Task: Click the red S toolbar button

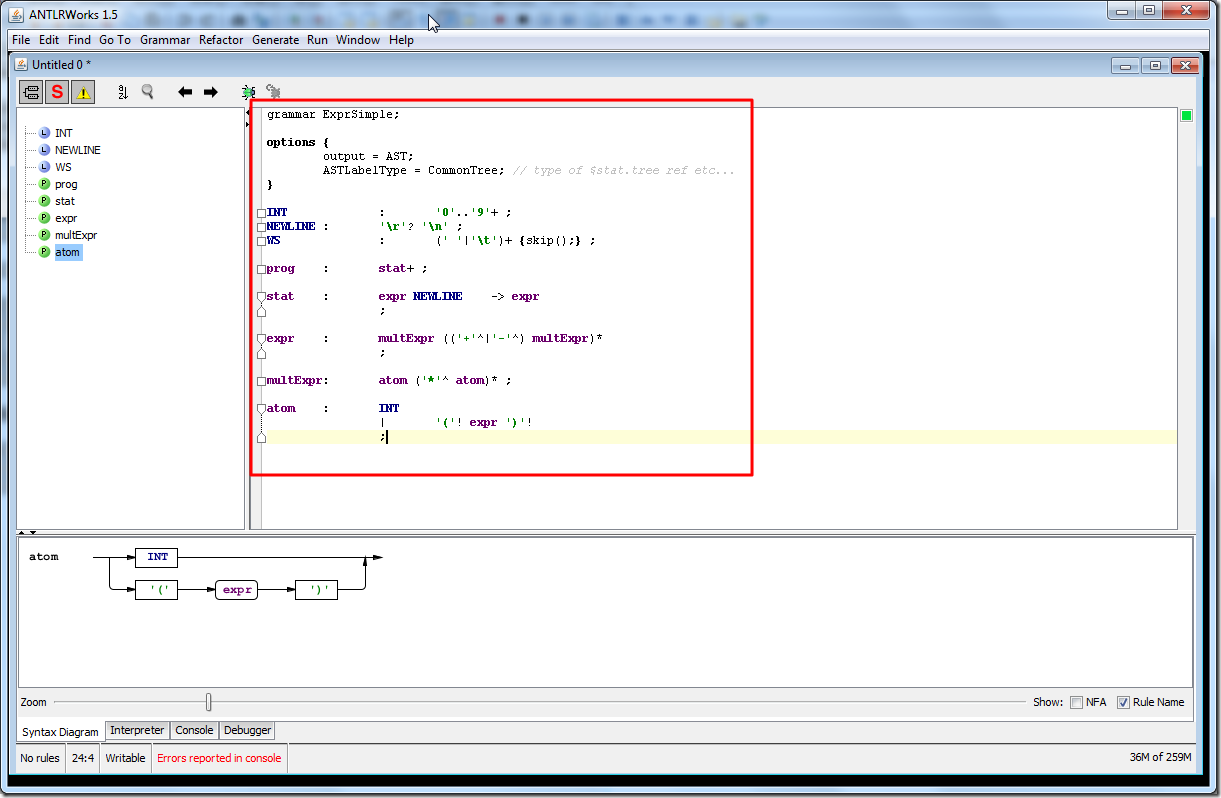Action: (x=57, y=92)
